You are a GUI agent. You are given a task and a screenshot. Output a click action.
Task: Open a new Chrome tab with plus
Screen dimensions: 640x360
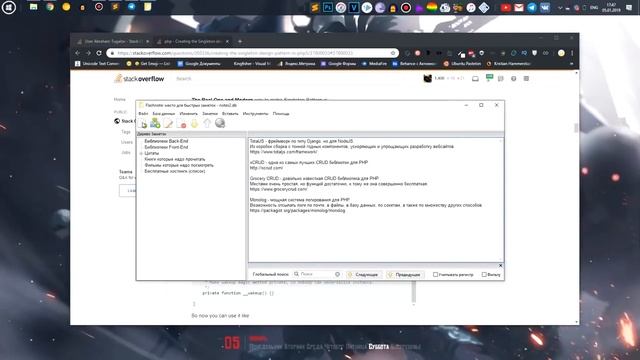click(x=240, y=41)
